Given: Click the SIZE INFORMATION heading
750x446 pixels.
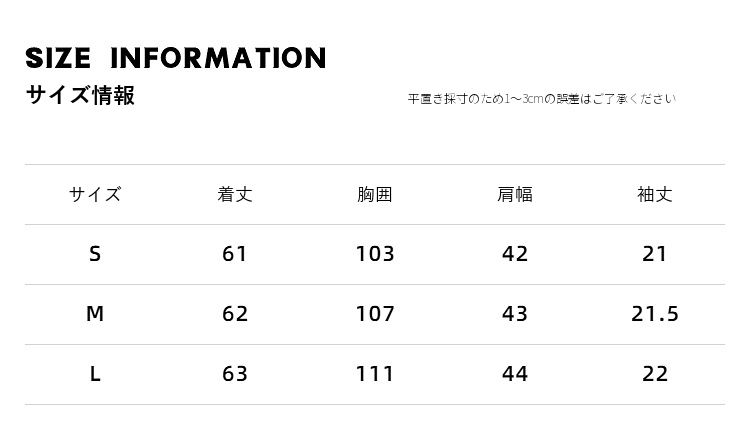Looking at the screenshot, I should [x=176, y=58].
